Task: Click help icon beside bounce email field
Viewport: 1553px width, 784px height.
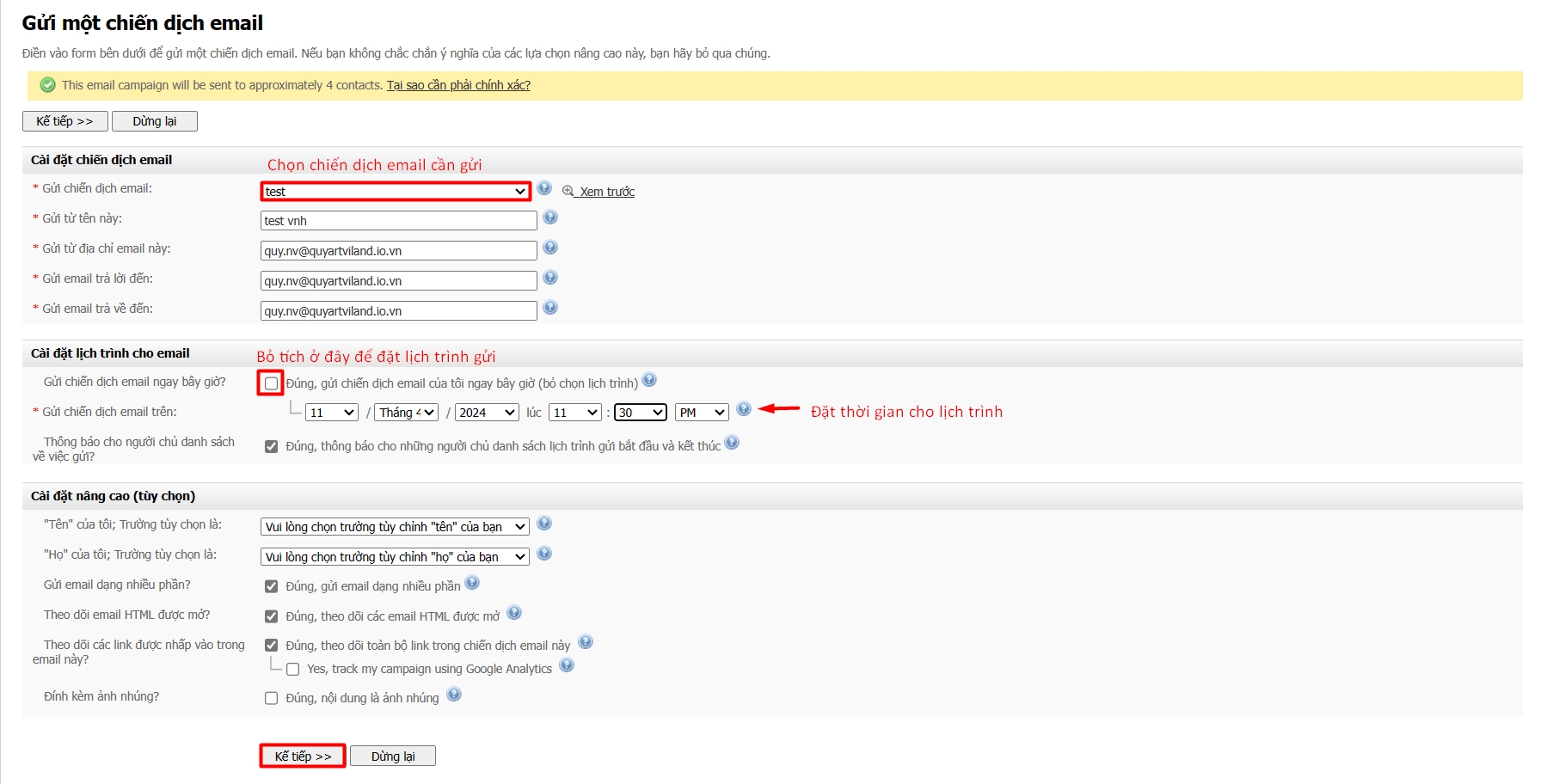Action: point(550,308)
